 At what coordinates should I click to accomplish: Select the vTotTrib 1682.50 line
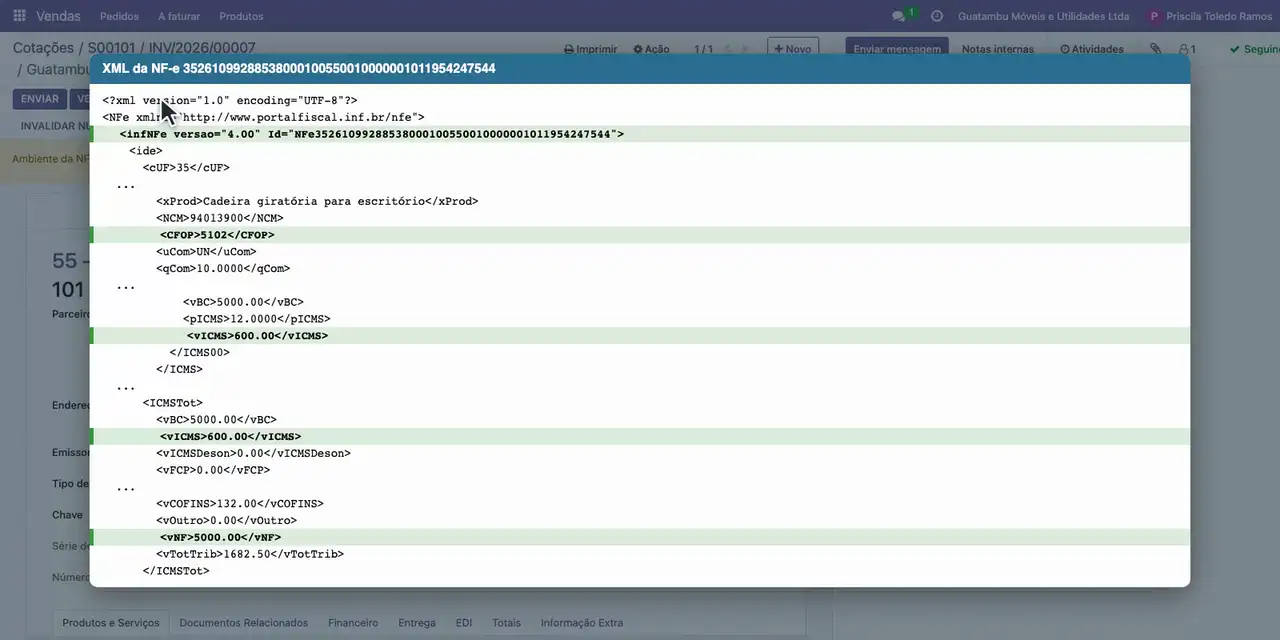[x=250, y=554]
